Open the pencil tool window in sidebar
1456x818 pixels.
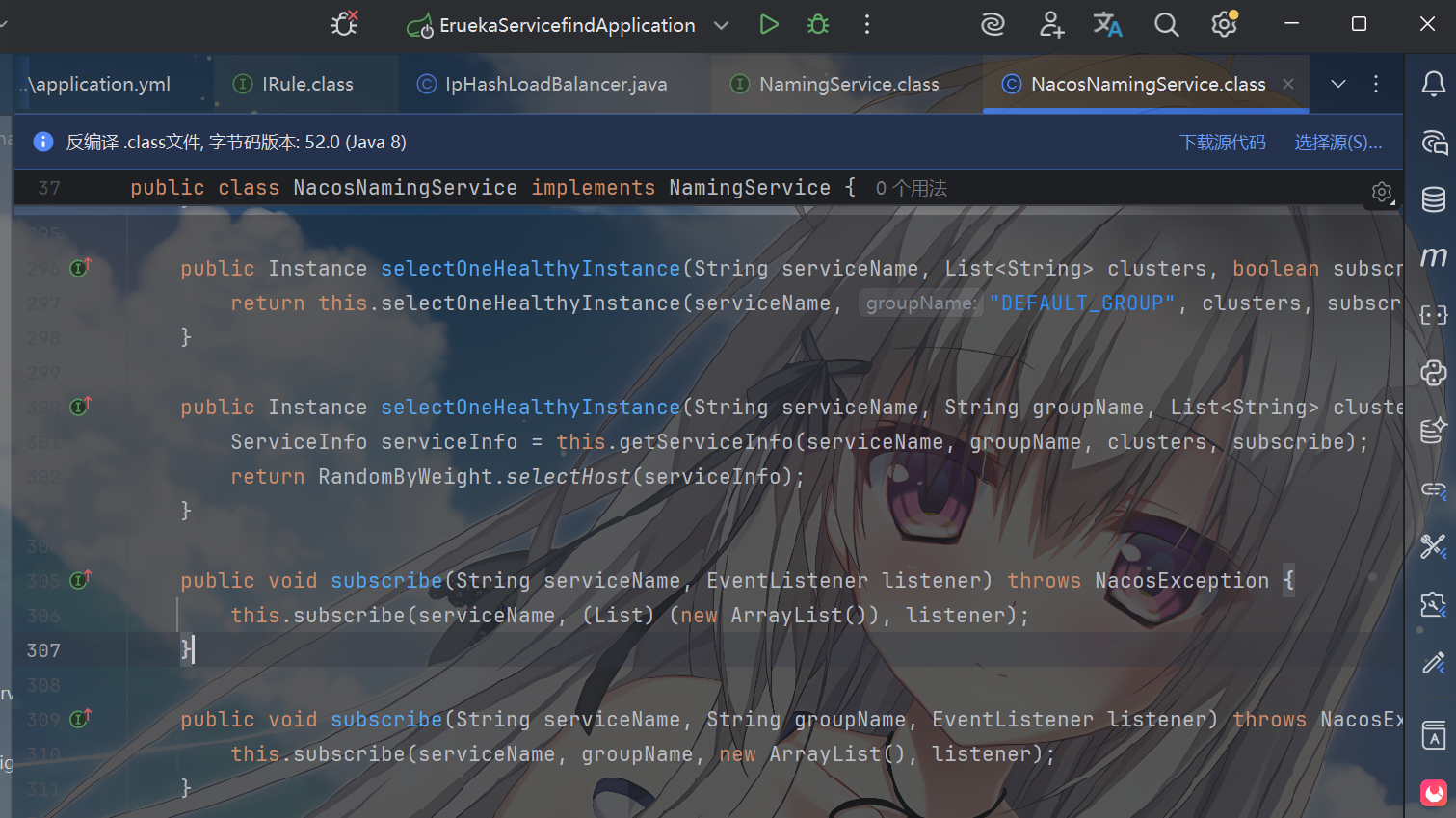pyautogui.click(x=1434, y=663)
